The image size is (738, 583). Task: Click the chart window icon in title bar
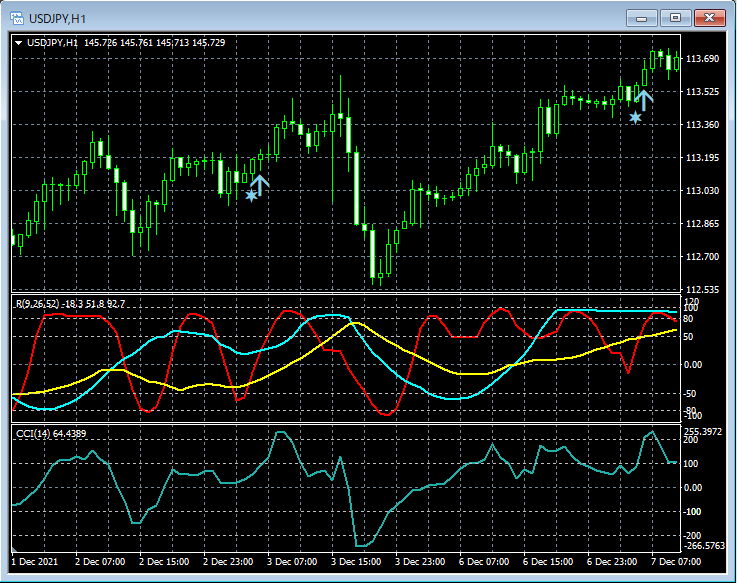pos(19,17)
